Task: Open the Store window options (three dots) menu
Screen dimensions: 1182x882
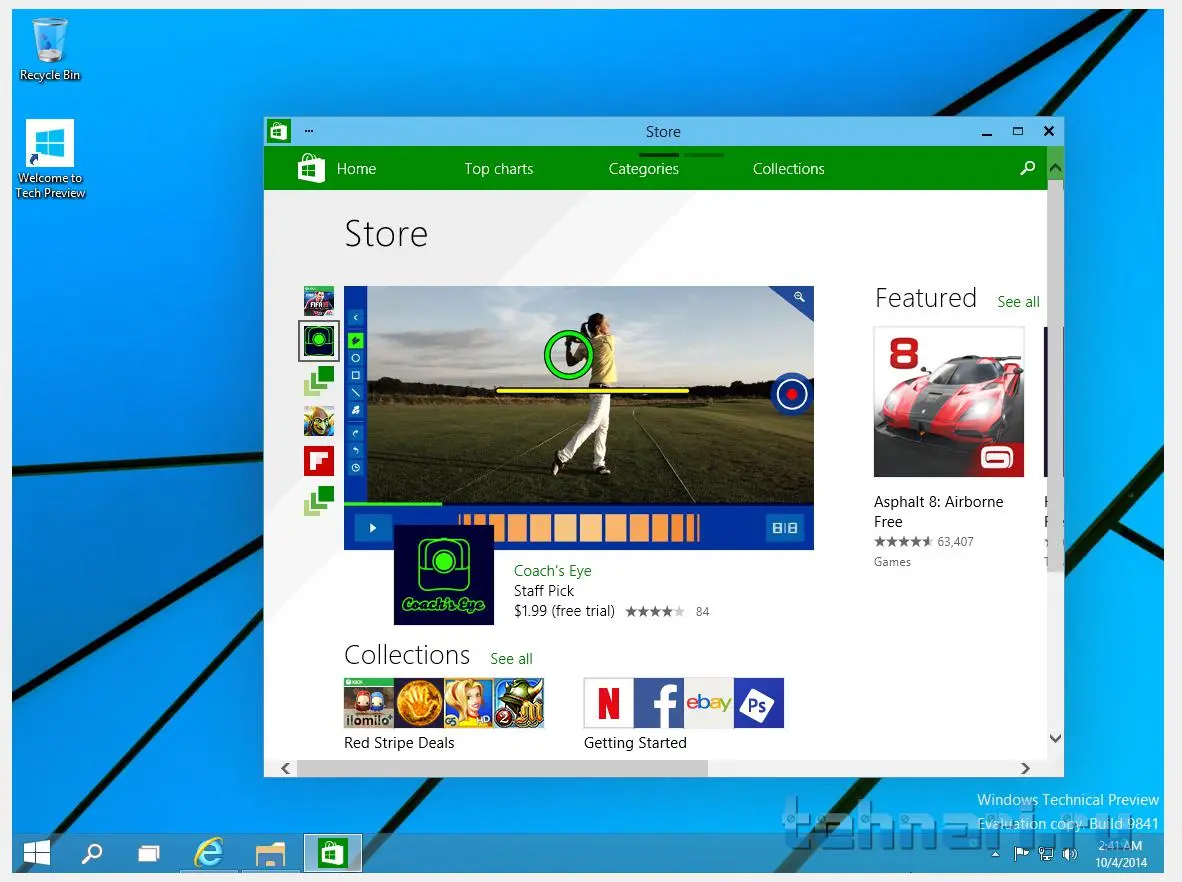Action: click(x=309, y=131)
